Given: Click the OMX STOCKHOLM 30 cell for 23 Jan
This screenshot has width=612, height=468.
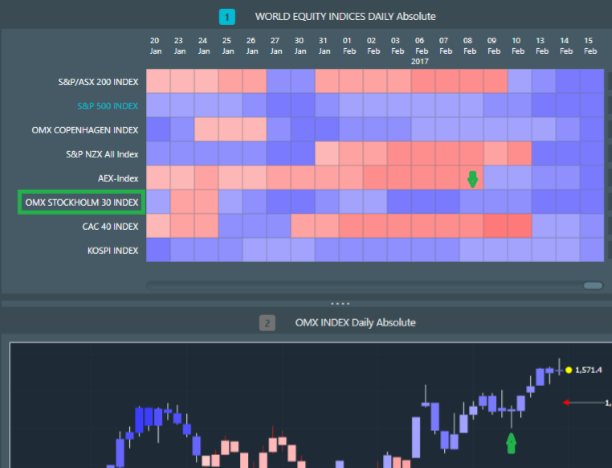Looking at the screenshot, I should coord(182,202).
